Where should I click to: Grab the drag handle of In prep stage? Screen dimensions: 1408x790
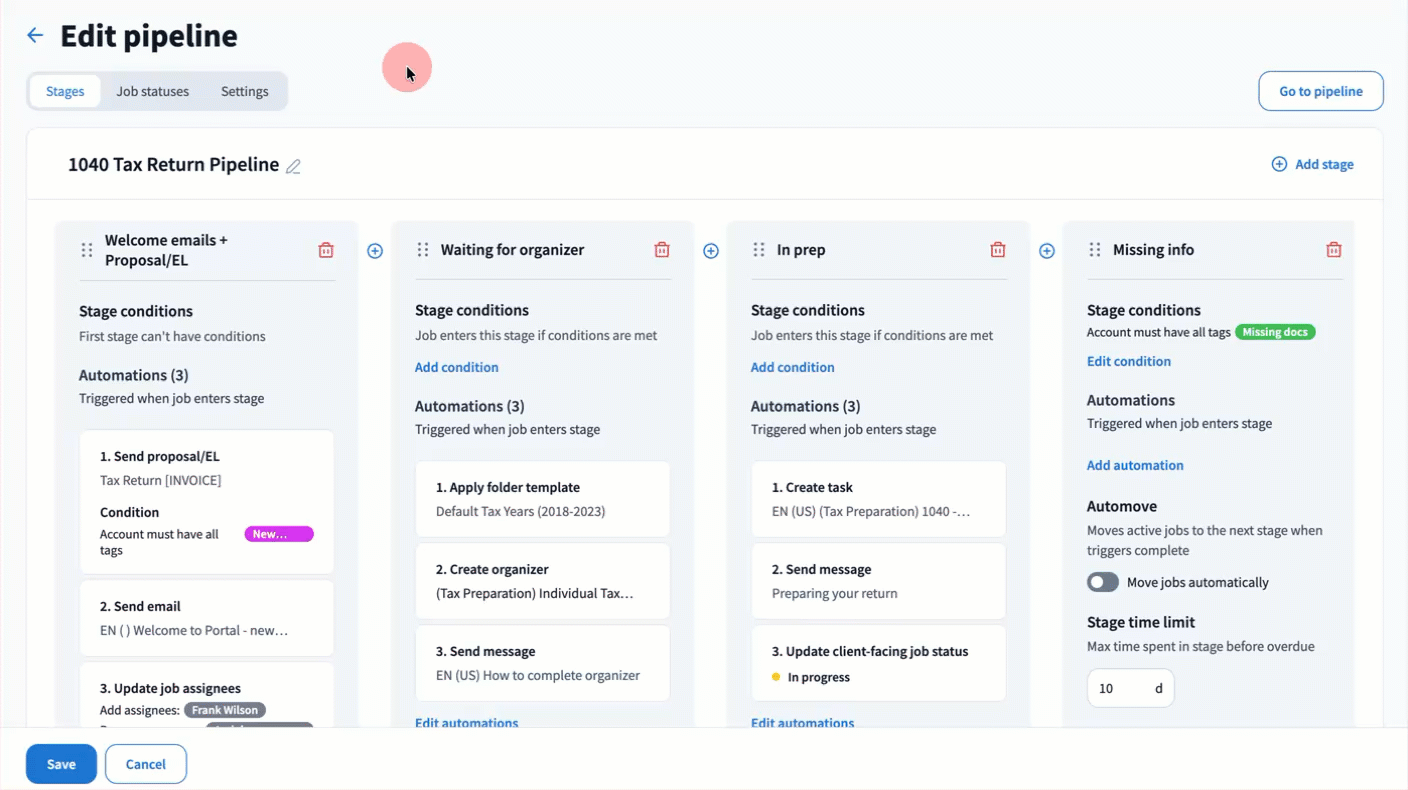759,250
